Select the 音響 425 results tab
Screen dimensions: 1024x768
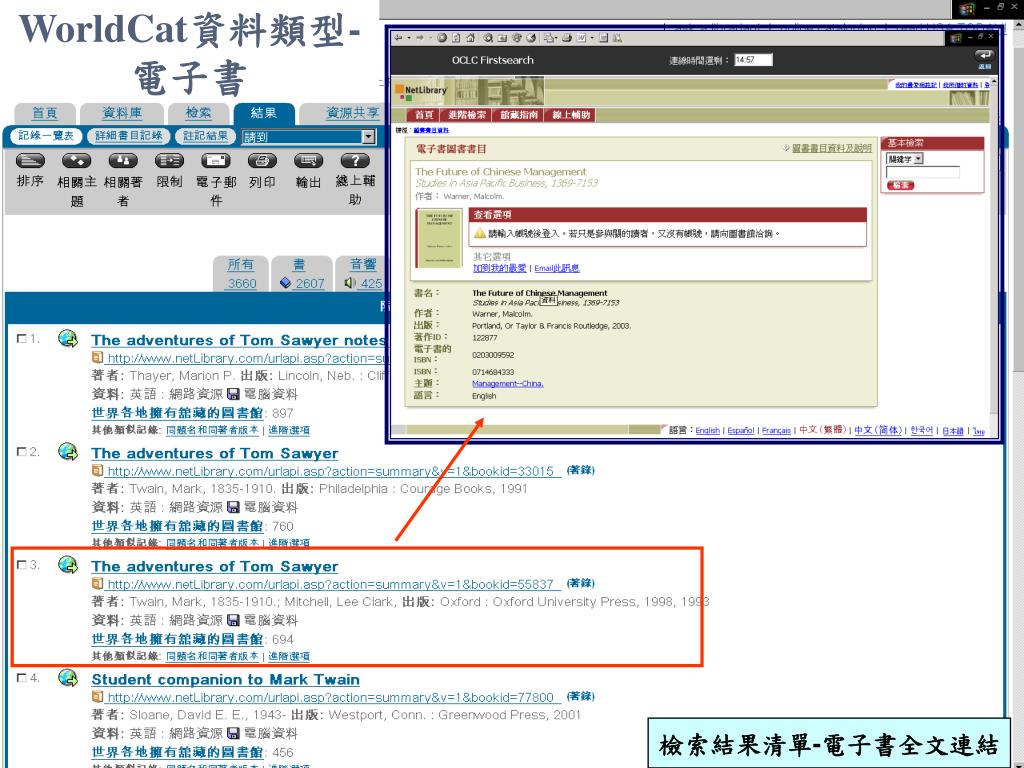360,274
